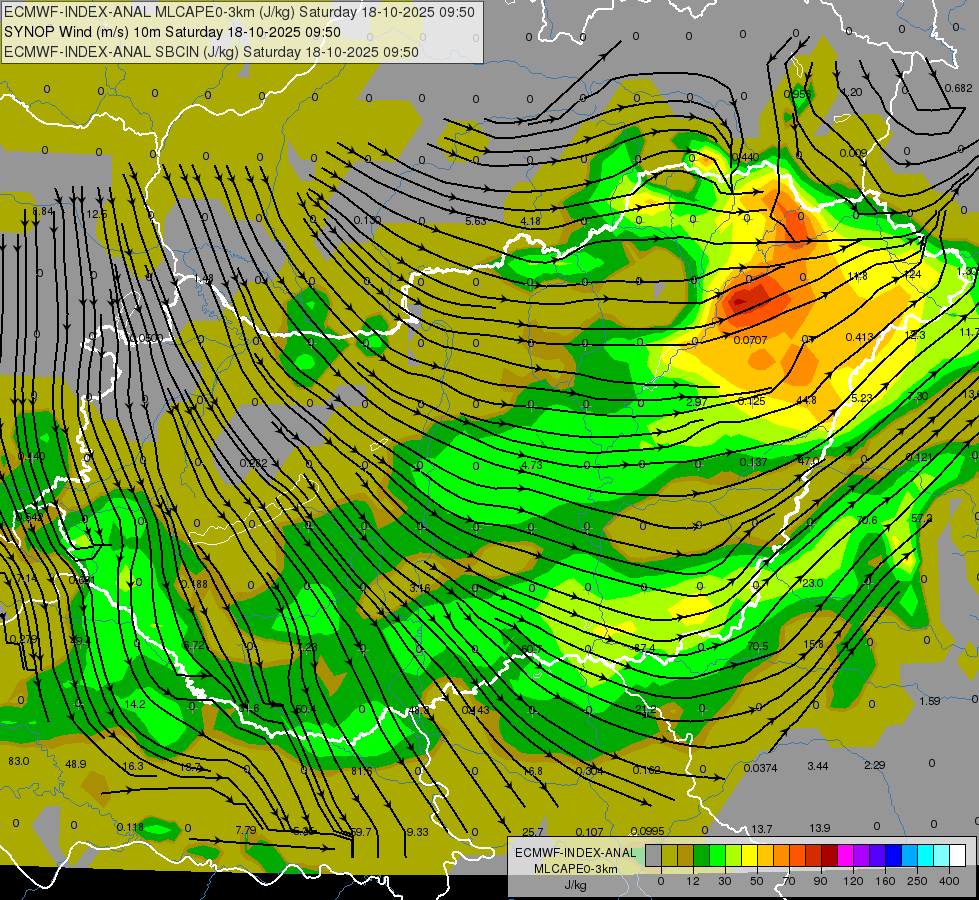Viewport: 979px width, 900px height.
Task: Click the map value 0.137
Action: point(753,462)
